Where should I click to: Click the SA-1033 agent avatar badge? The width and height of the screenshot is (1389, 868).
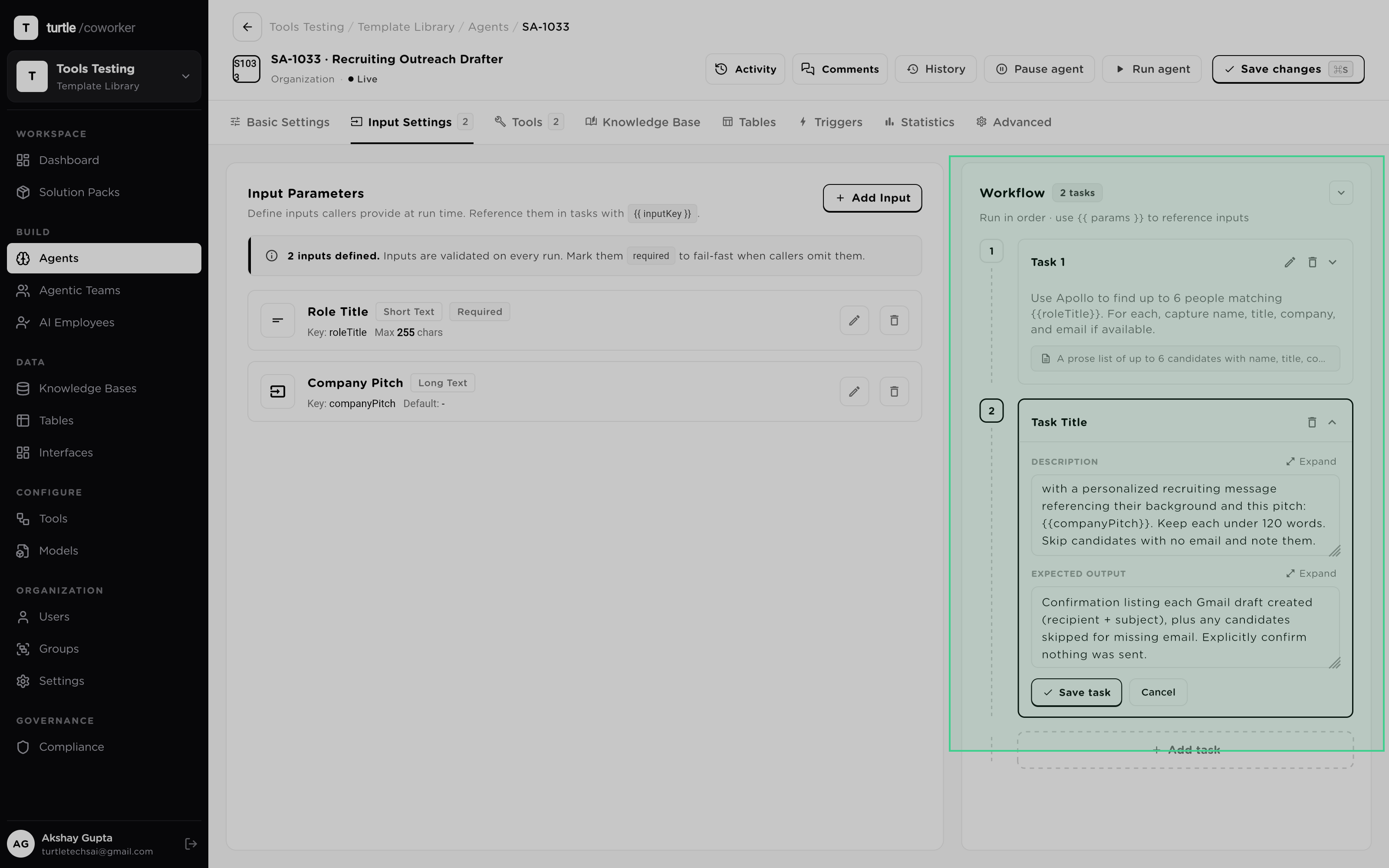coord(246,69)
